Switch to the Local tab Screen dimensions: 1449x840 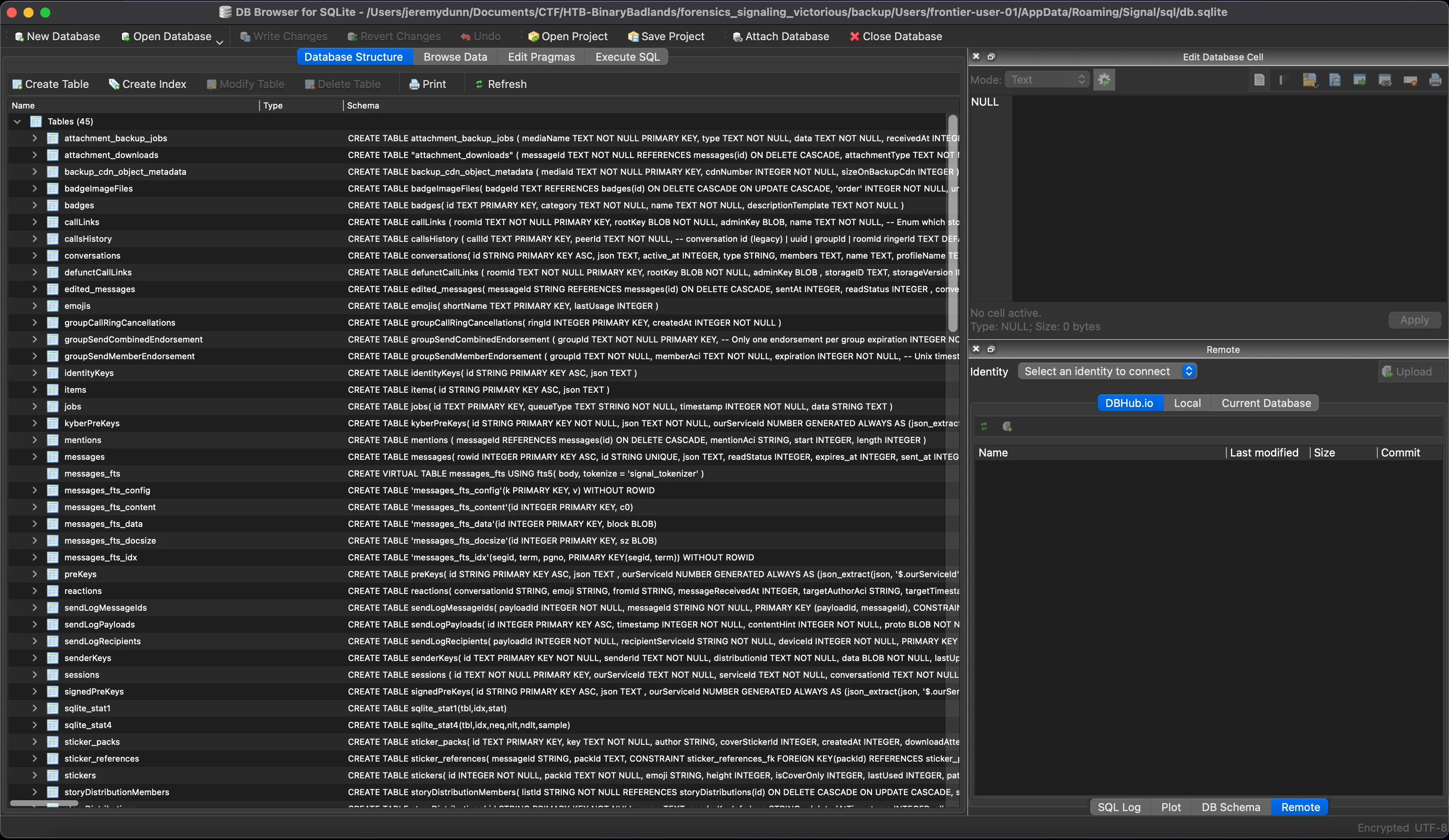click(x=1187, y=403)
